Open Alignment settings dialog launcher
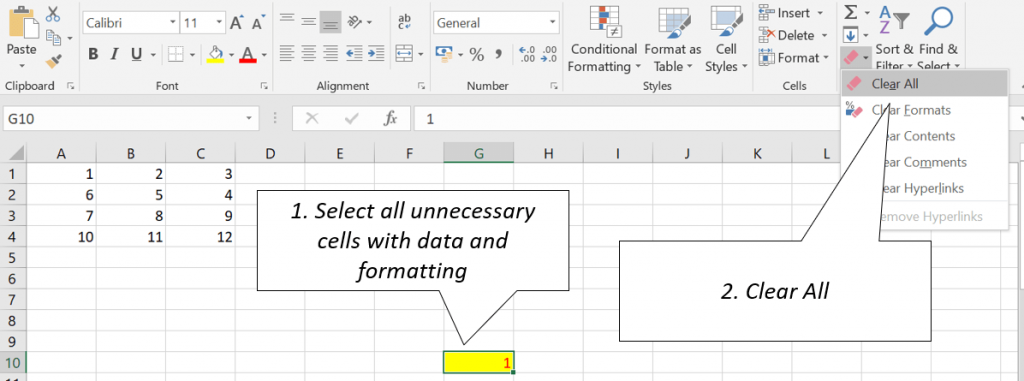The width and height of the screenshot is (1024, 381). (x=422, y=86)
